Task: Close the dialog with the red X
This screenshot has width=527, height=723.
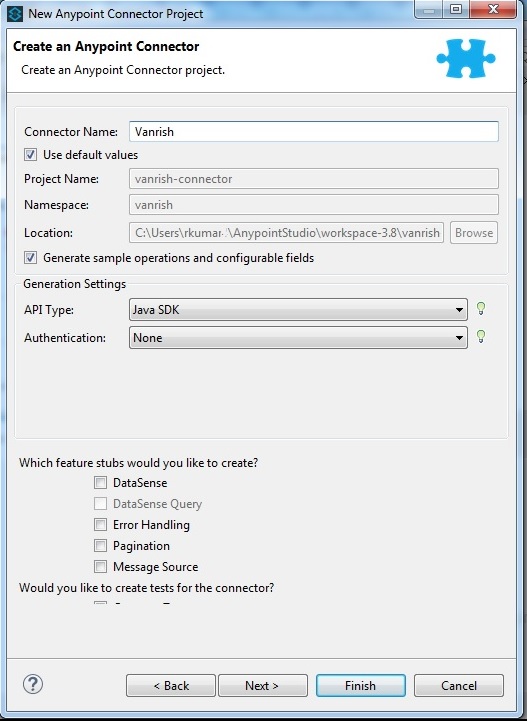Action: point(493,10)
